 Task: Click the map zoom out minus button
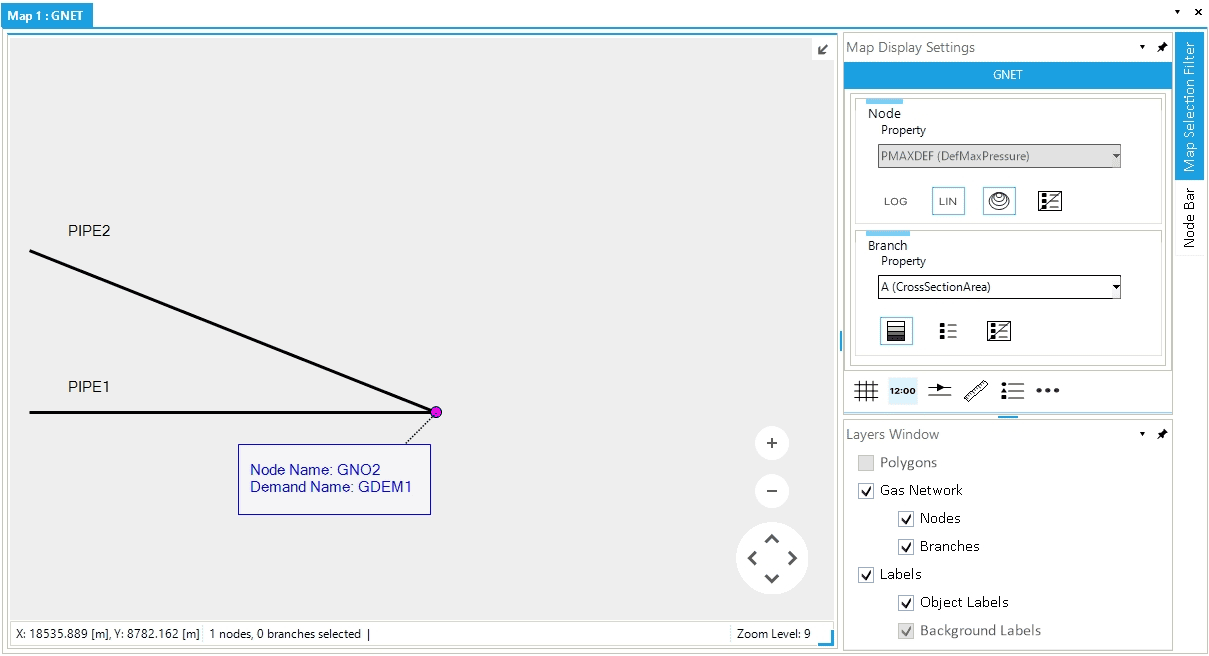pos(771,491)
